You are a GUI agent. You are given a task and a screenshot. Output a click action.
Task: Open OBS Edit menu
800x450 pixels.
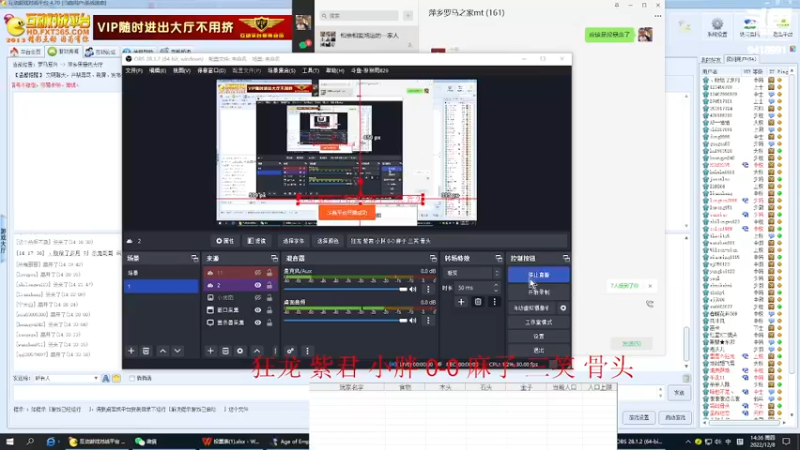click(x=157, y=70)
